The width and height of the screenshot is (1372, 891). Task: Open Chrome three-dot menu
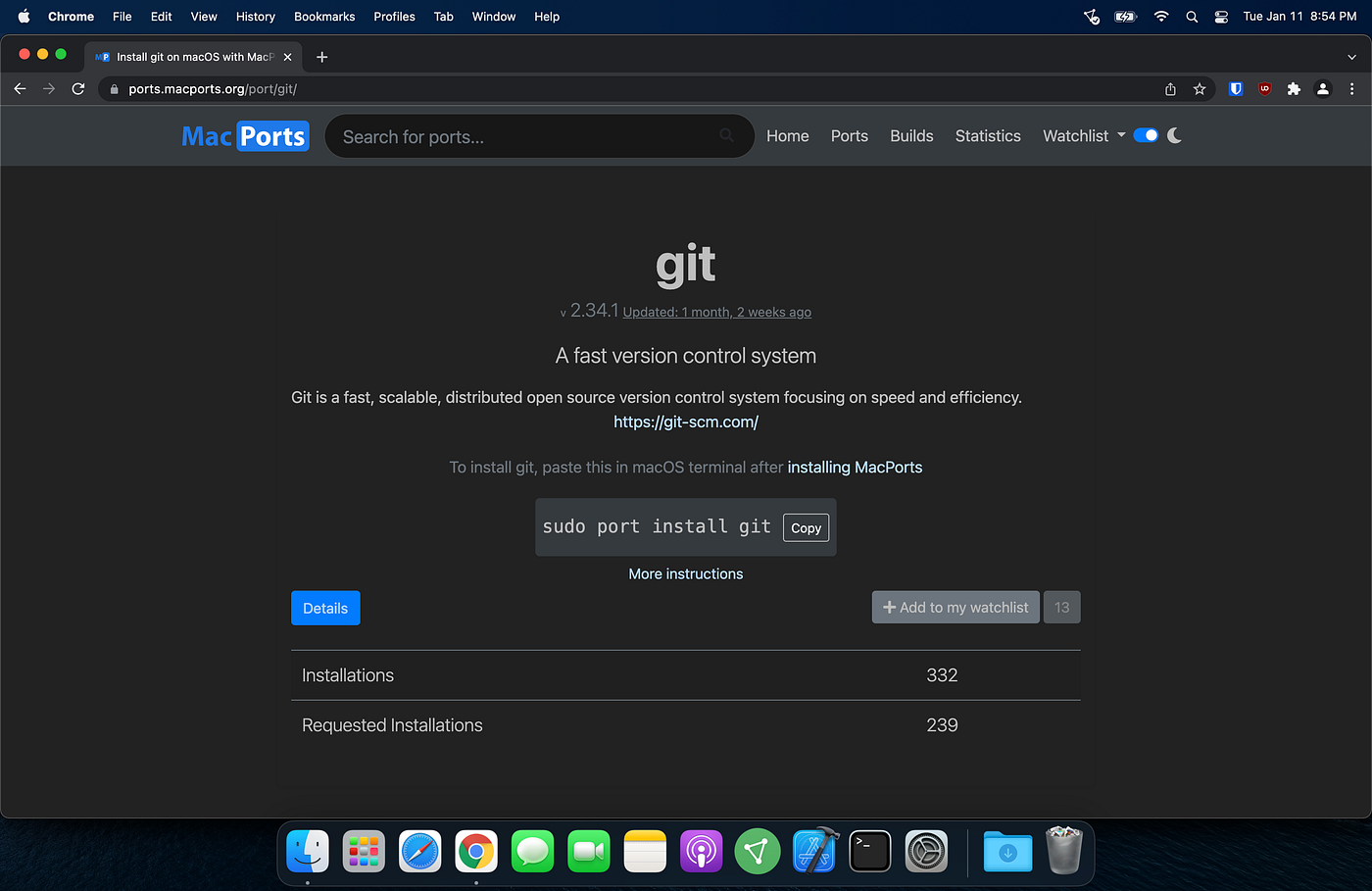[x=1352, y=89]
